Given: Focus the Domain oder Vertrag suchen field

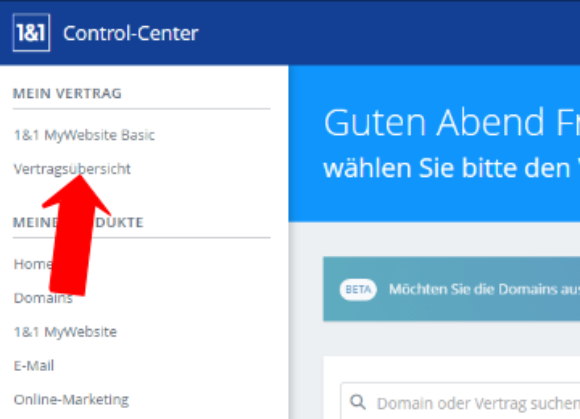Looking at the screenshot, I should [460, 401].
